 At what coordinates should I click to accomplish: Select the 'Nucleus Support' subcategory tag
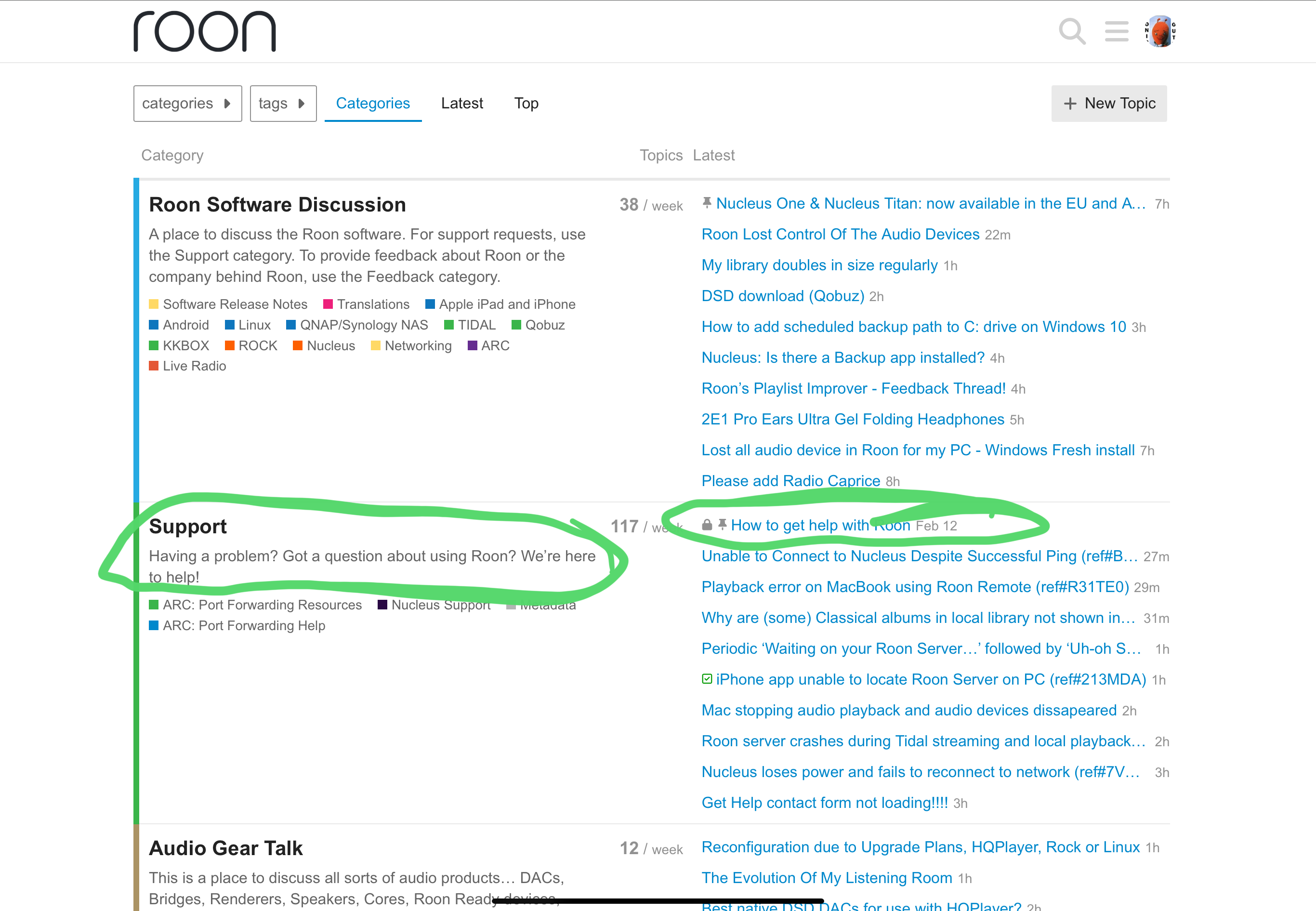[441, 605]
